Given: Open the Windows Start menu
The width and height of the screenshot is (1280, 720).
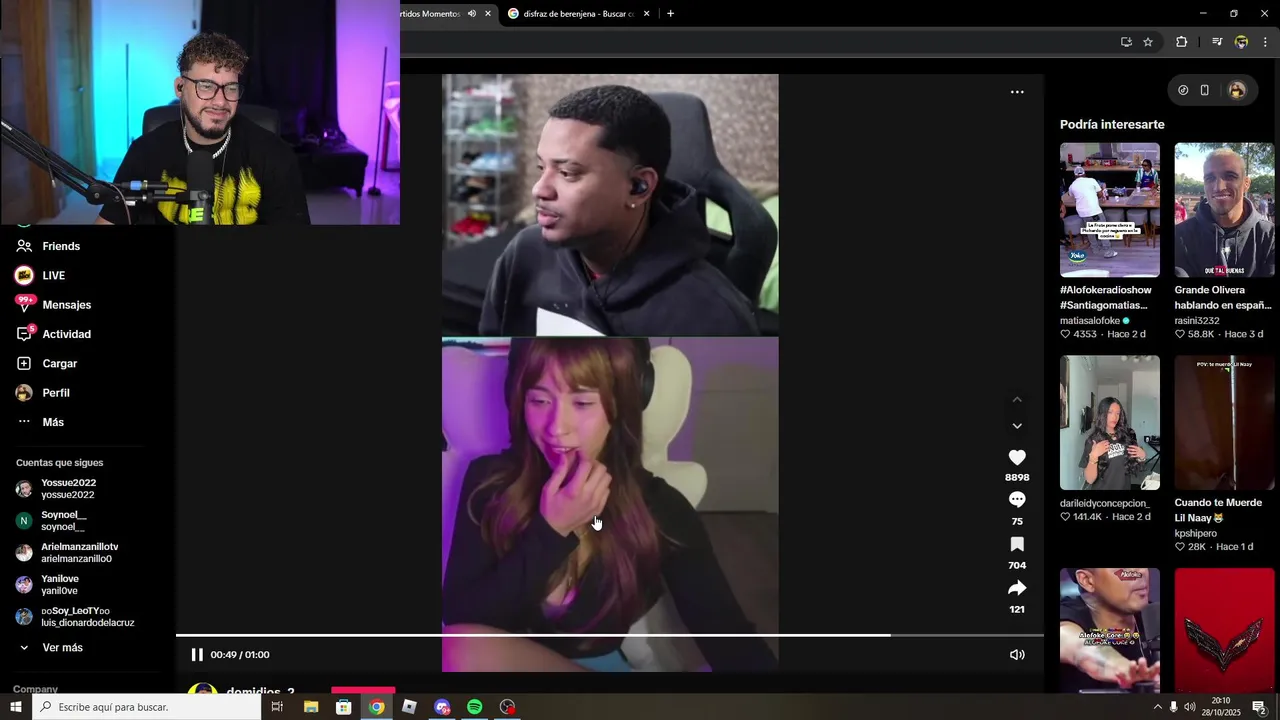Looking at the screenshot, I should 16,707.
